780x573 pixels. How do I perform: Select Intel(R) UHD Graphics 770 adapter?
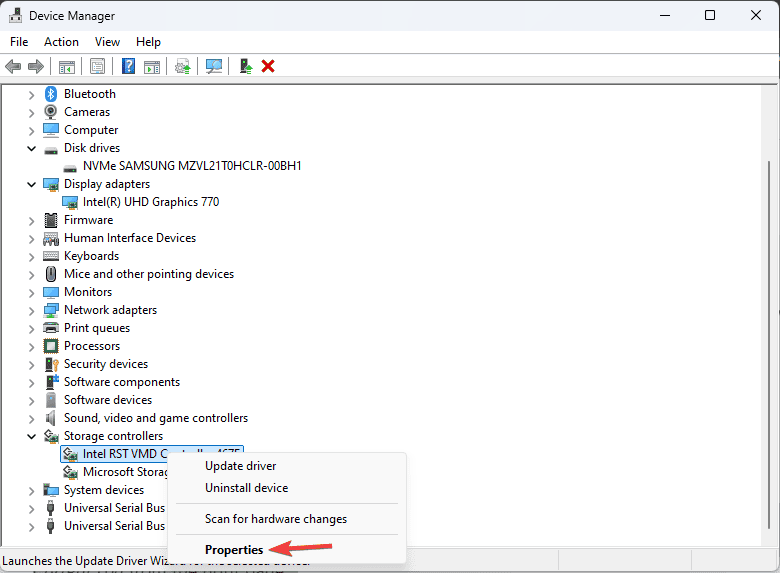pos(151,202)
